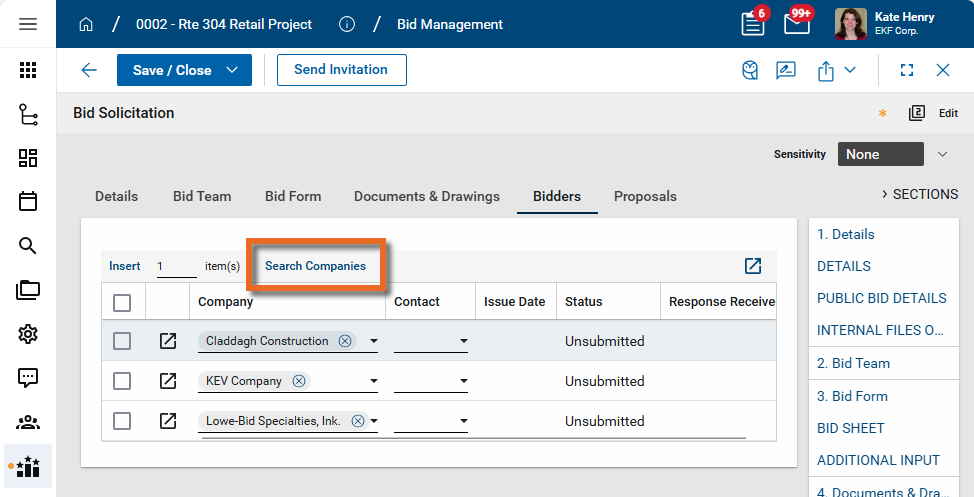Click the back arrow in toolbar
Image resolution: width=974 pixels, height=497 pixels.
tap(89, 70)
